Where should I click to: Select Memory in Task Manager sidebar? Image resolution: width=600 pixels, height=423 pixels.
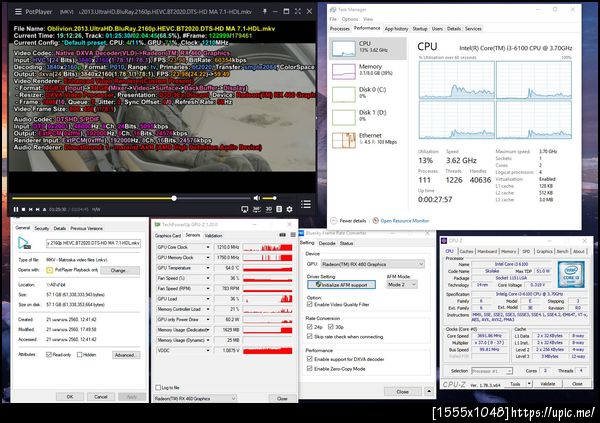pos(367,71)
